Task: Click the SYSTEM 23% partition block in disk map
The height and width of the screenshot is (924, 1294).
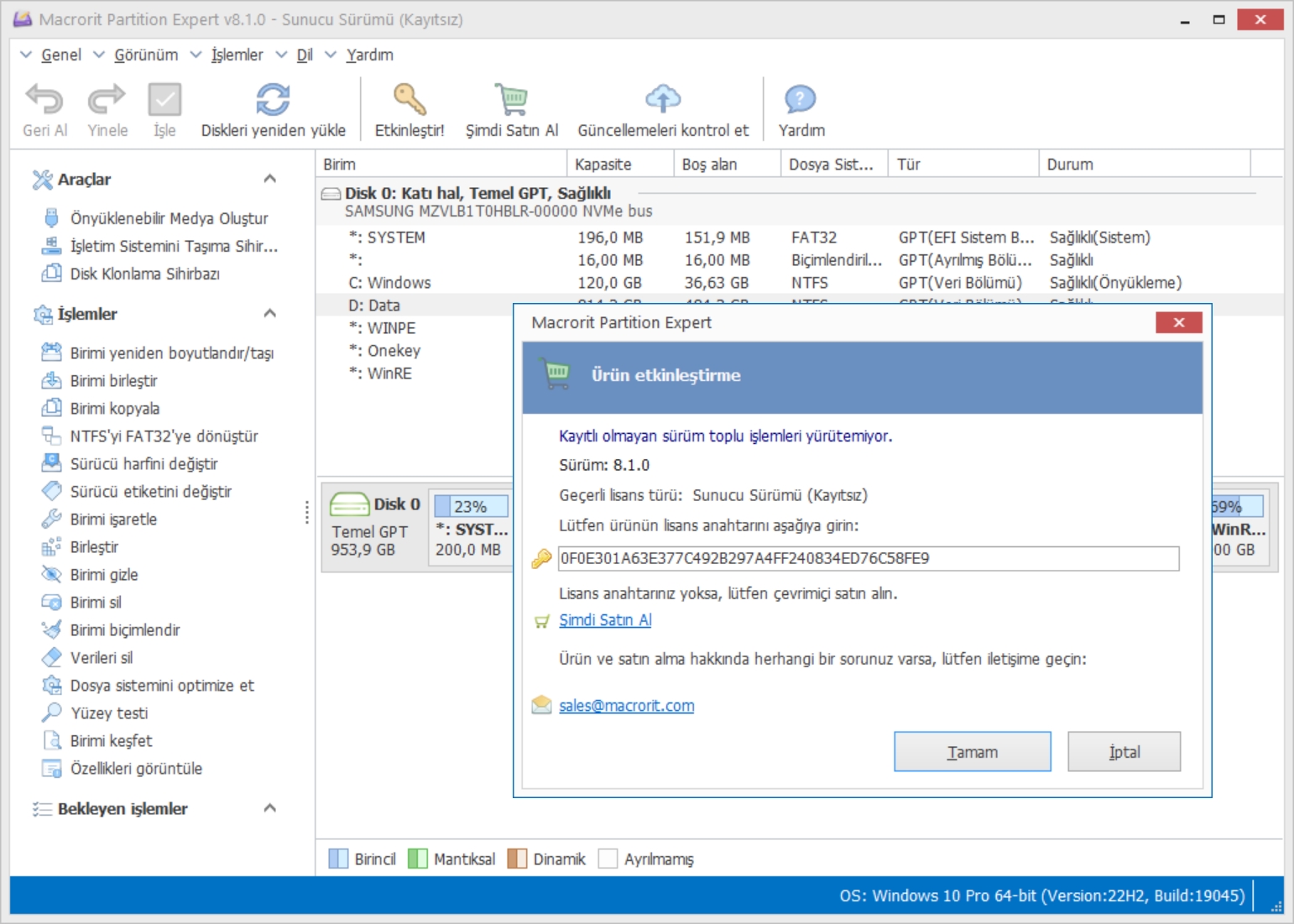Action: [x=471, y=527]
